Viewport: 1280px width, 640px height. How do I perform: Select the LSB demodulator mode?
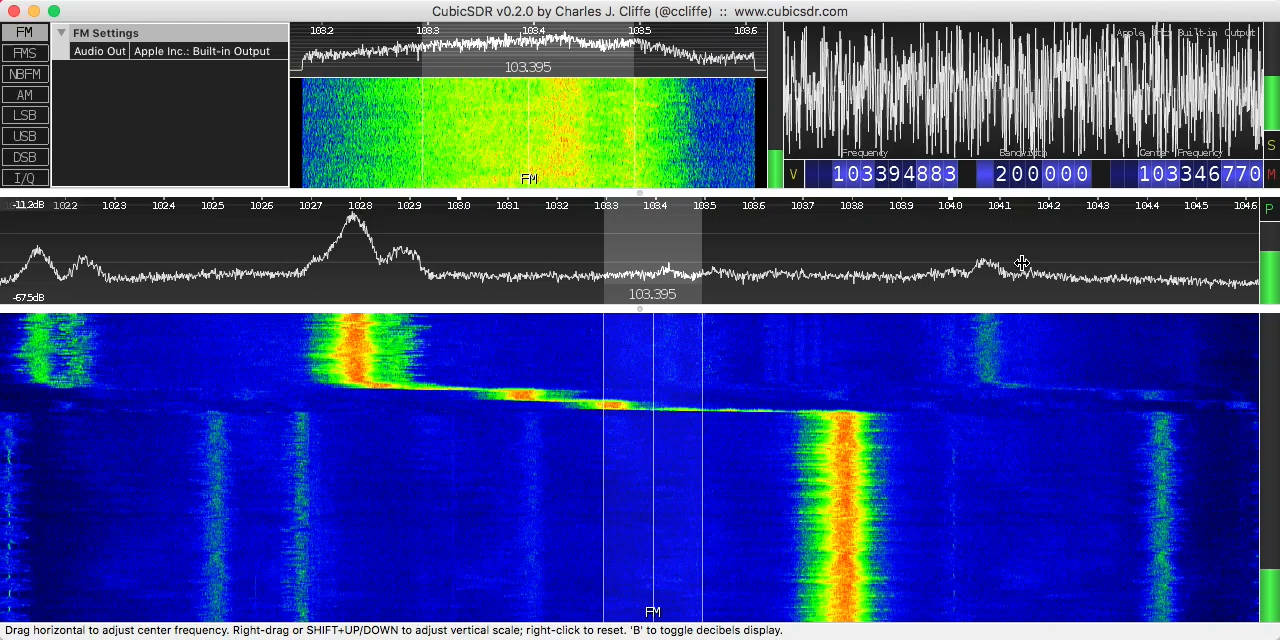tap(25, 116)
